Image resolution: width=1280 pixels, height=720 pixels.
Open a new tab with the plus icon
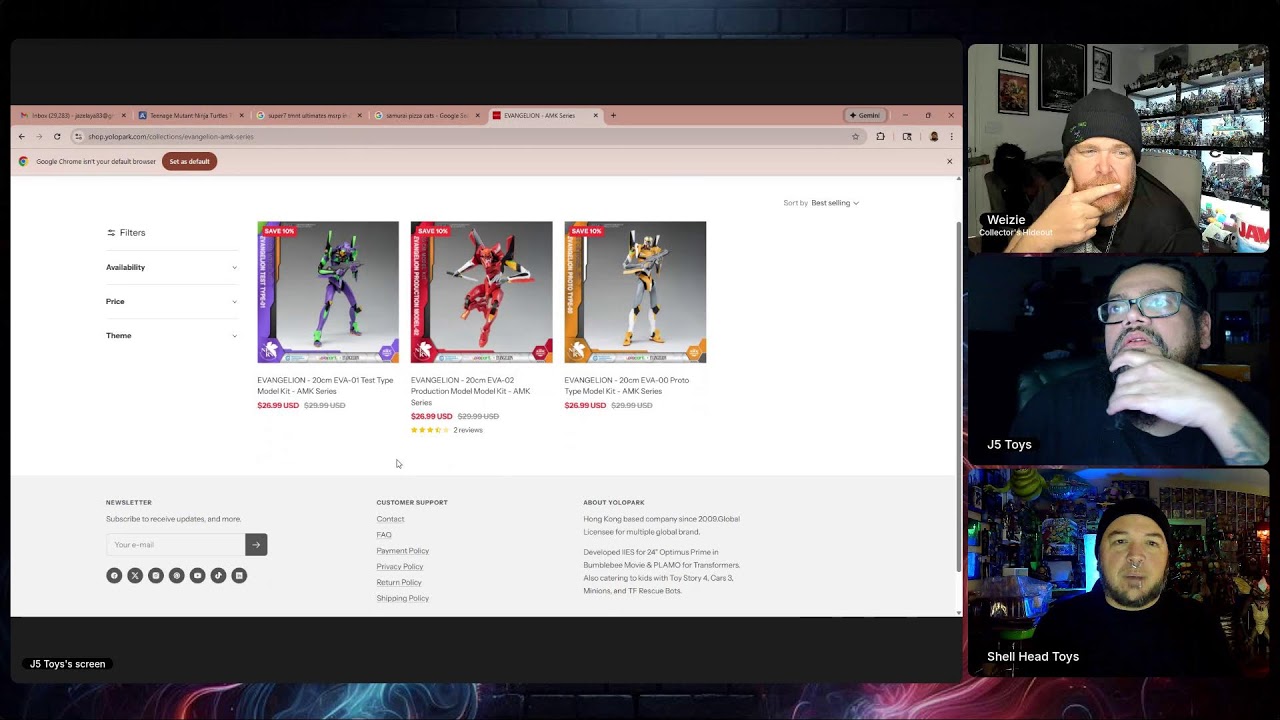pyautogui.click(x=614, y=115)
